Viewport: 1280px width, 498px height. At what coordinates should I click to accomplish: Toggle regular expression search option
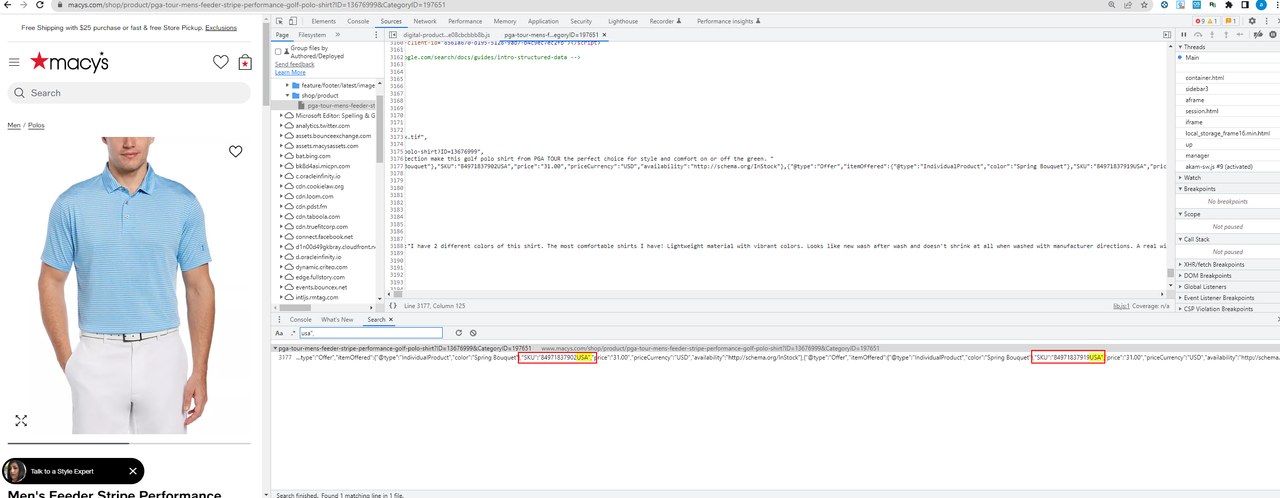[293, 333]
